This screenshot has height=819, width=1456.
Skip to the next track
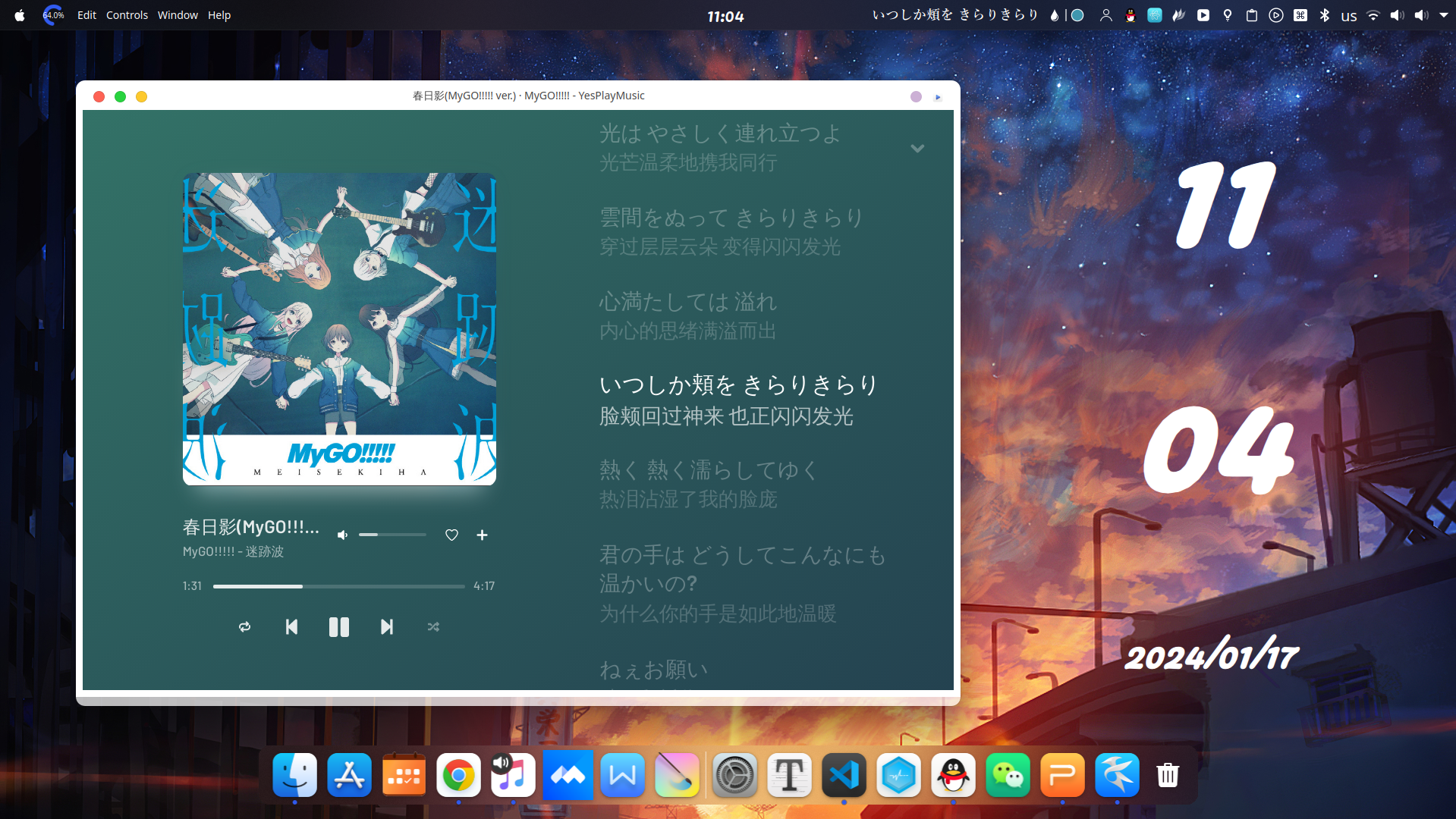coord(386,627)
